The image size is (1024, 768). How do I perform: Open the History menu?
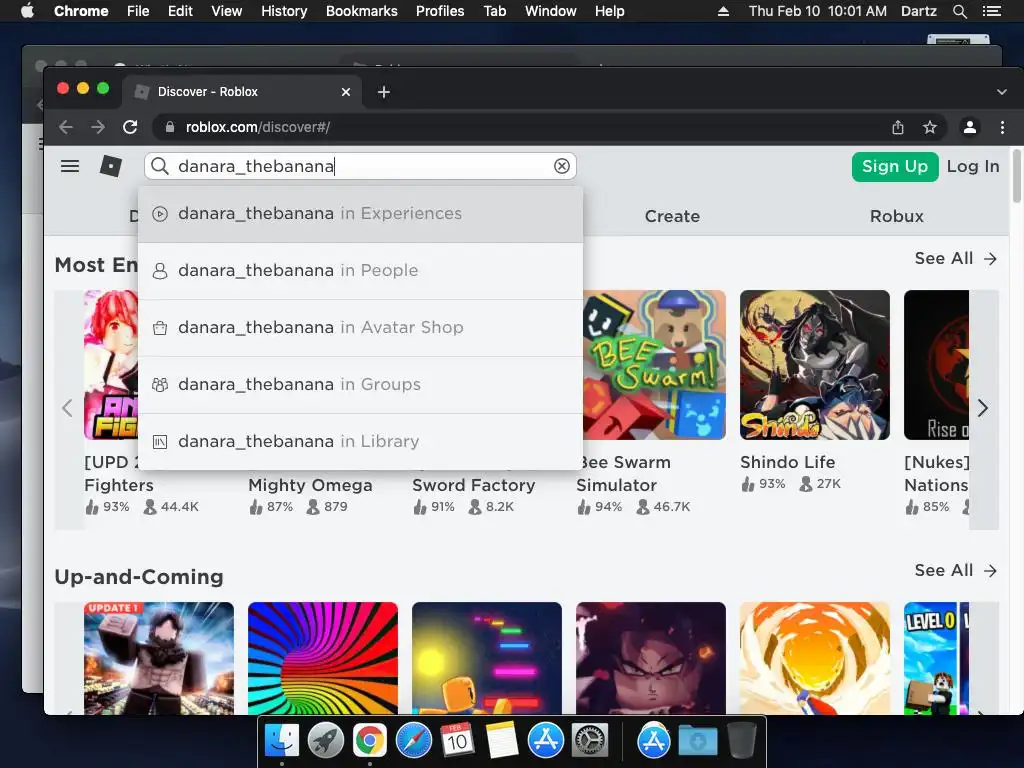(x=284, y=11)
